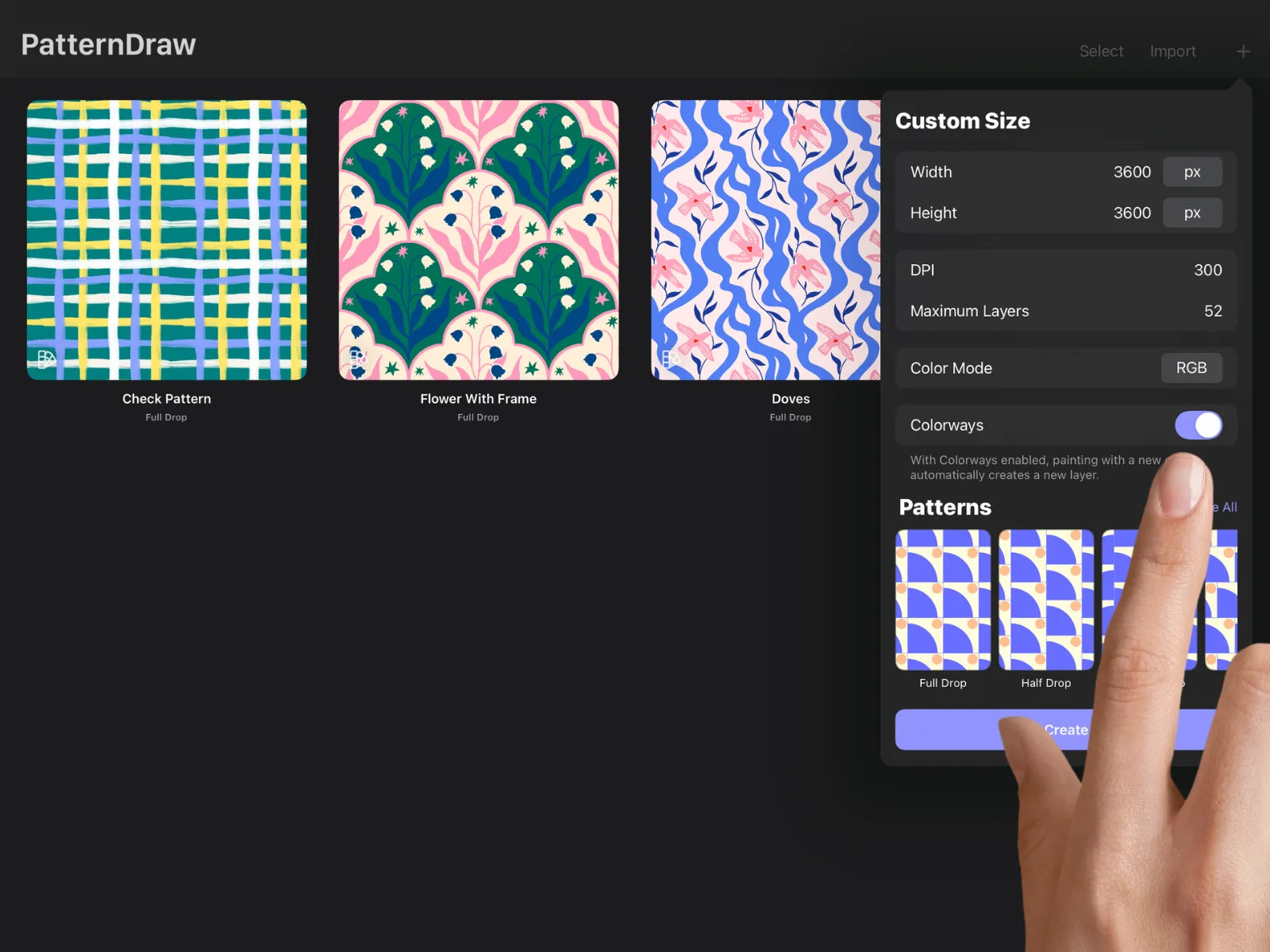Click the Custom Size heading
The image size is (1270, 952).
[x=963, y=121]
